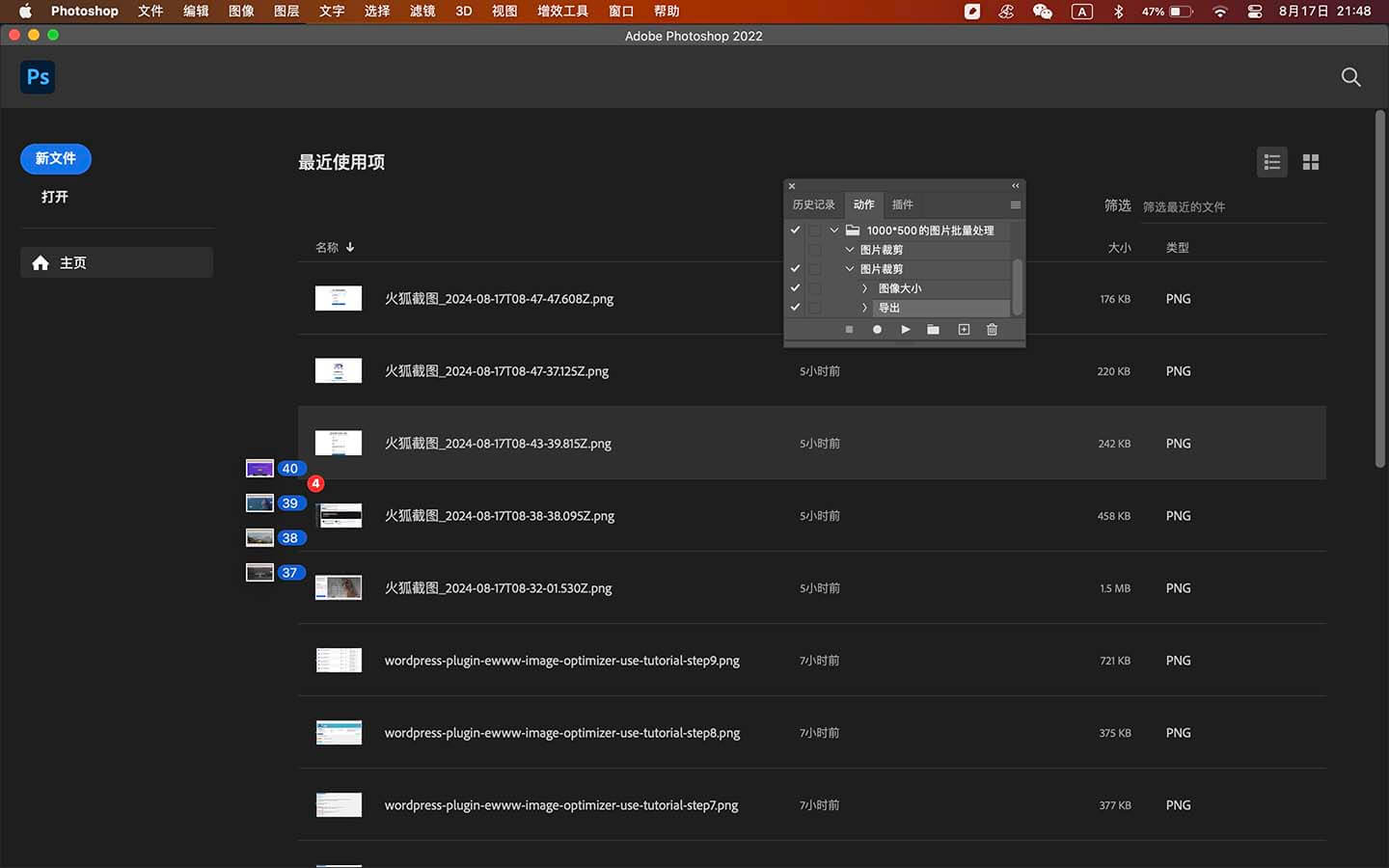
Task: Toggle checkmark of 1000*500 action set
Action: click(795, 231)
